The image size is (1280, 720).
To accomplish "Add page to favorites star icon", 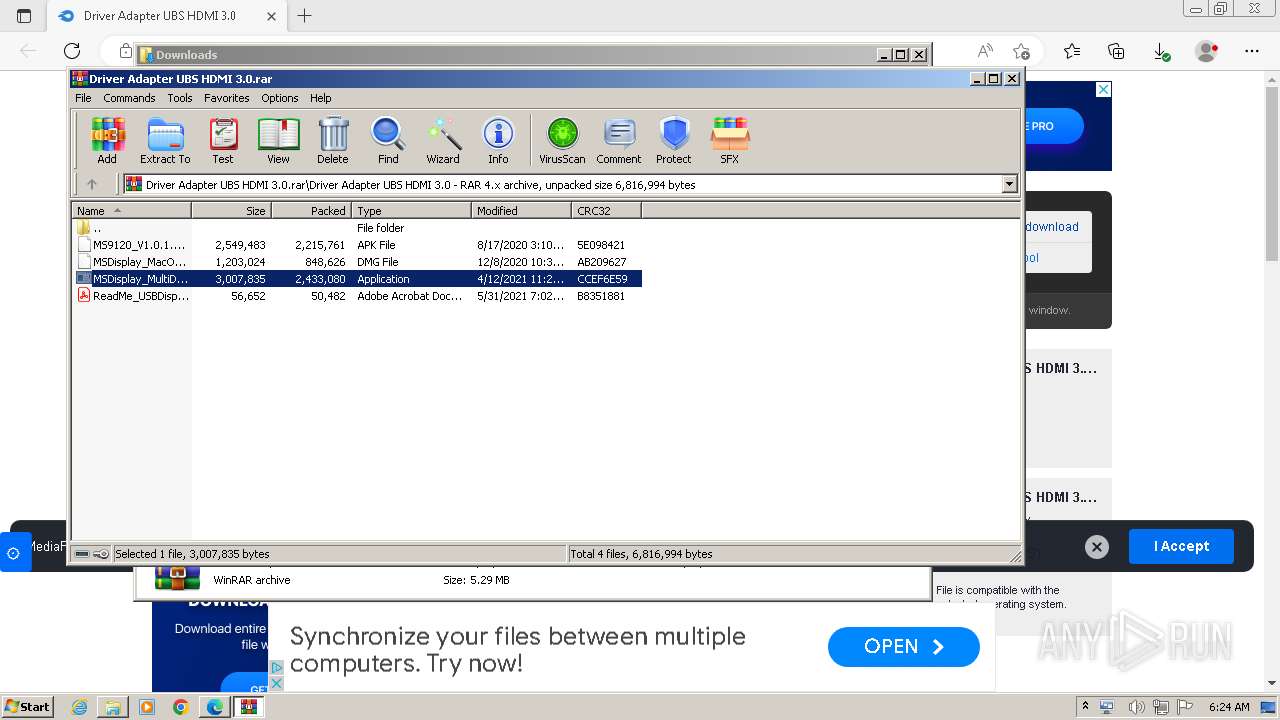I will pyautogui.click(x=1021, y=51).
